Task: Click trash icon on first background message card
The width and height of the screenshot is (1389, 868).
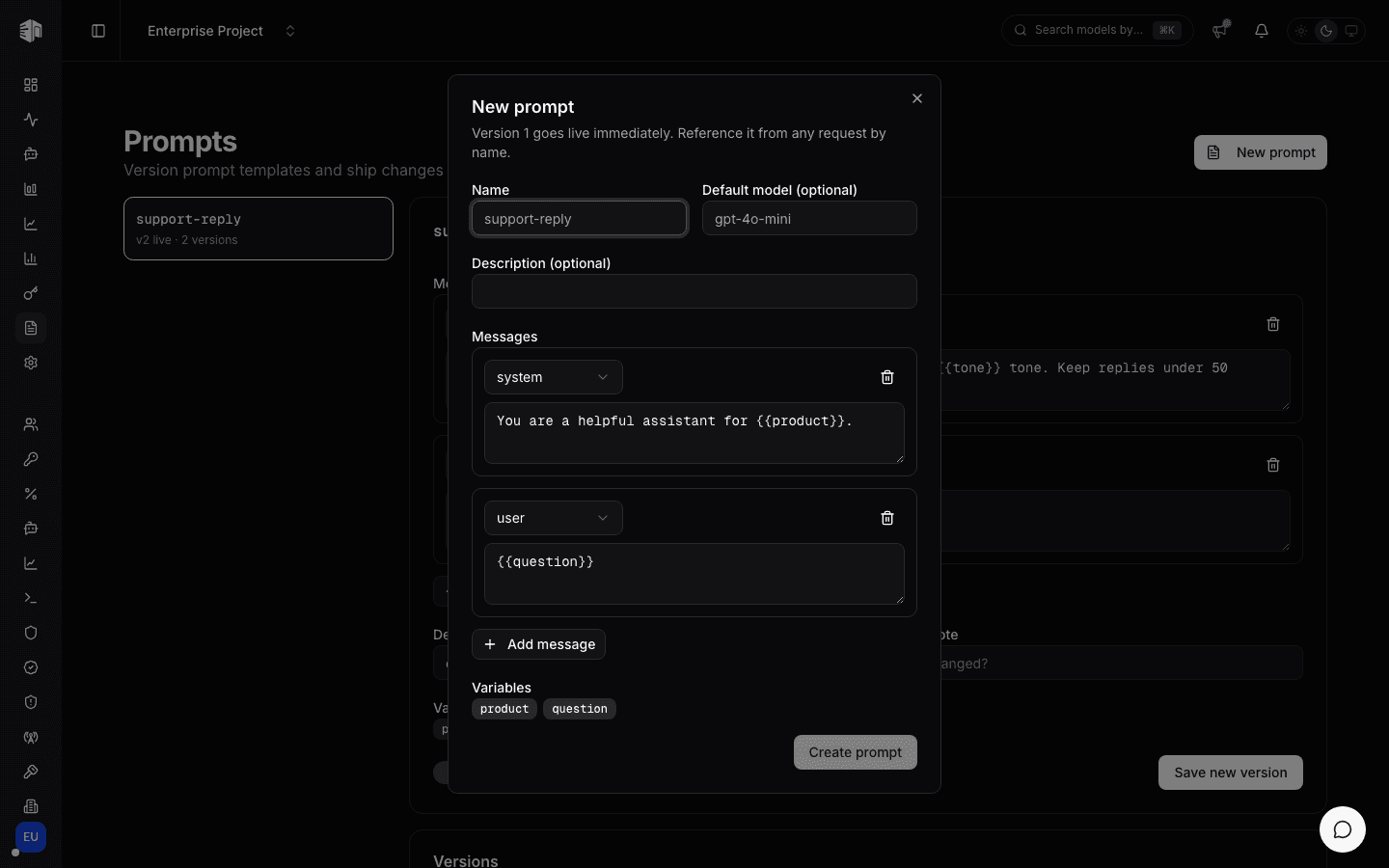Action: coord(1273,324)
